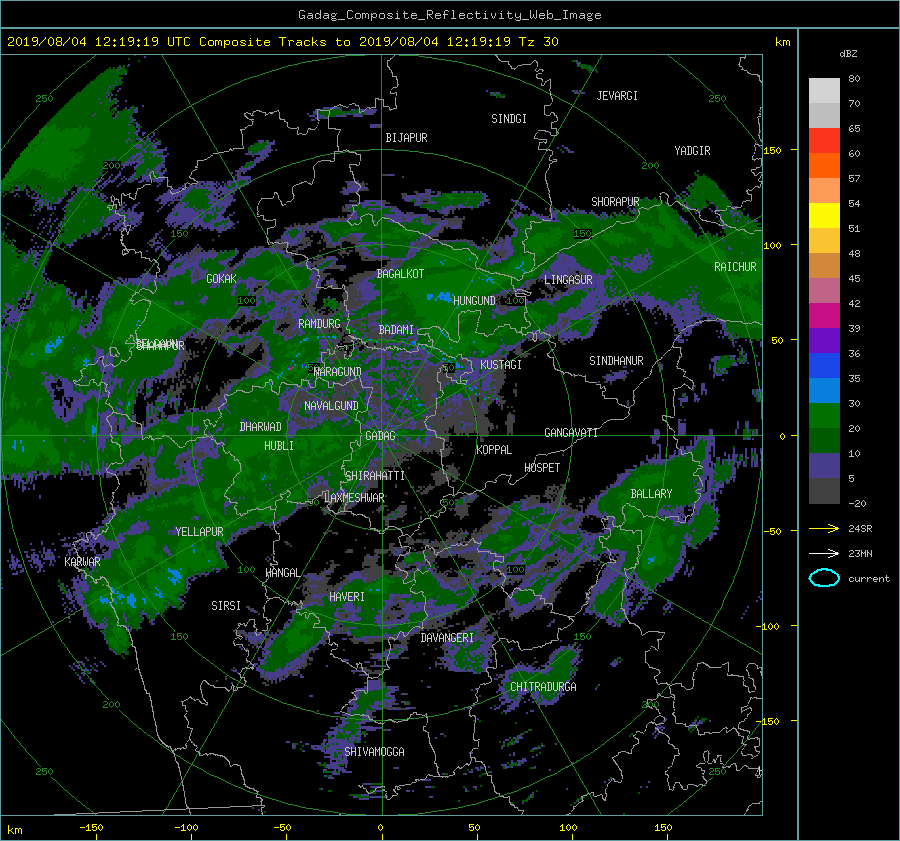Click the 'km' label at bottom-left axis

(x=14, y=830)
